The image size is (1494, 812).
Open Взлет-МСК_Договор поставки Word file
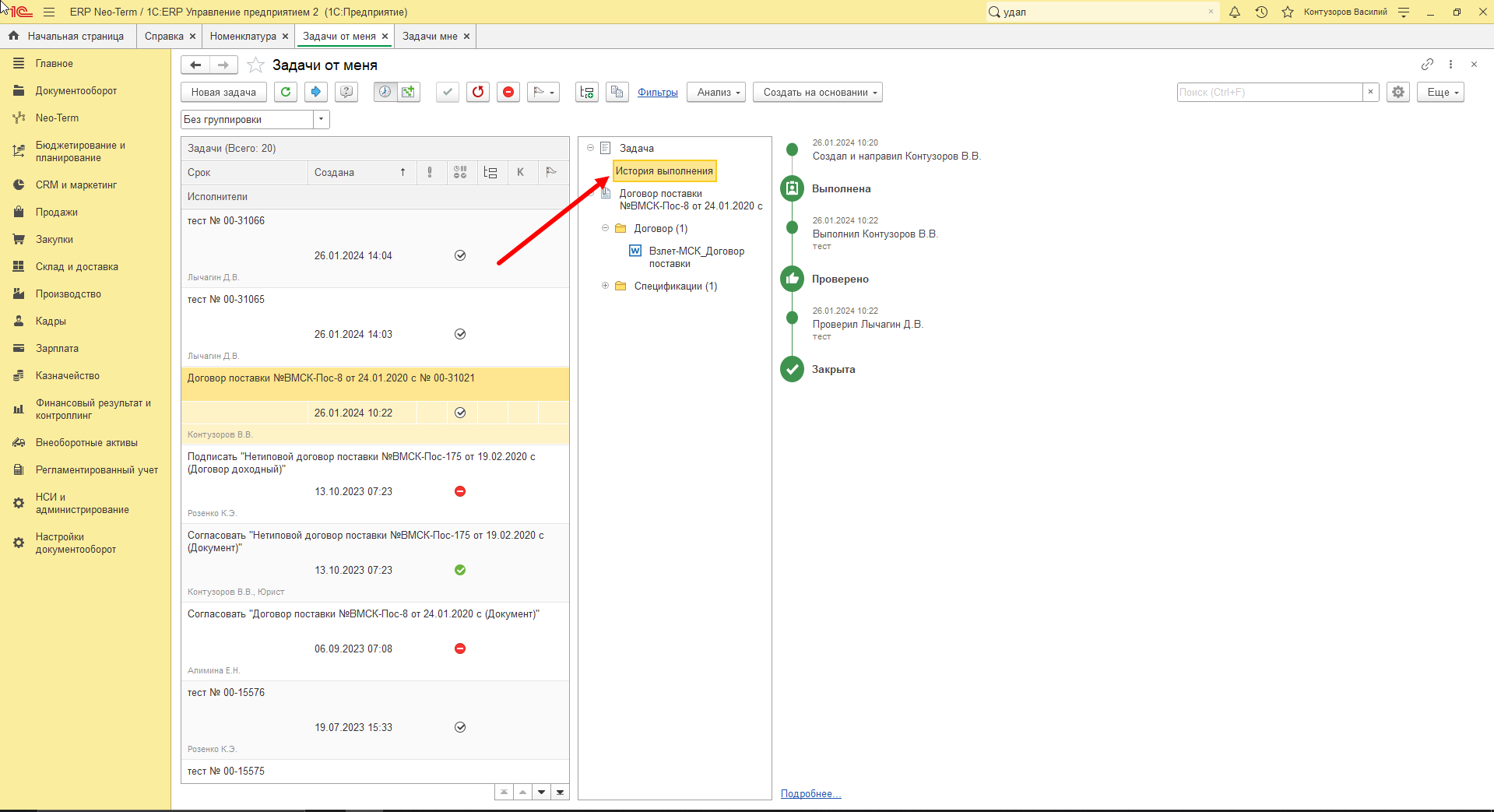(x=696, y=257)
